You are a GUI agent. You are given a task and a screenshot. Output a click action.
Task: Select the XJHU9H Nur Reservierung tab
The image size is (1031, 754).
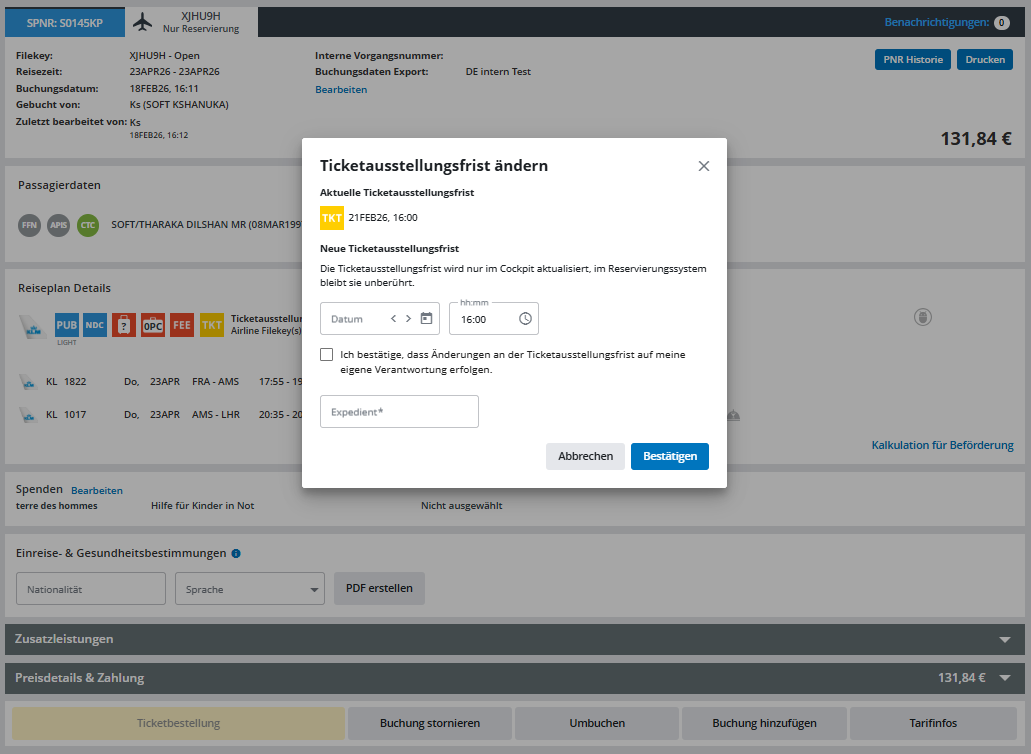pyautogui.click(x=190, y=22)
